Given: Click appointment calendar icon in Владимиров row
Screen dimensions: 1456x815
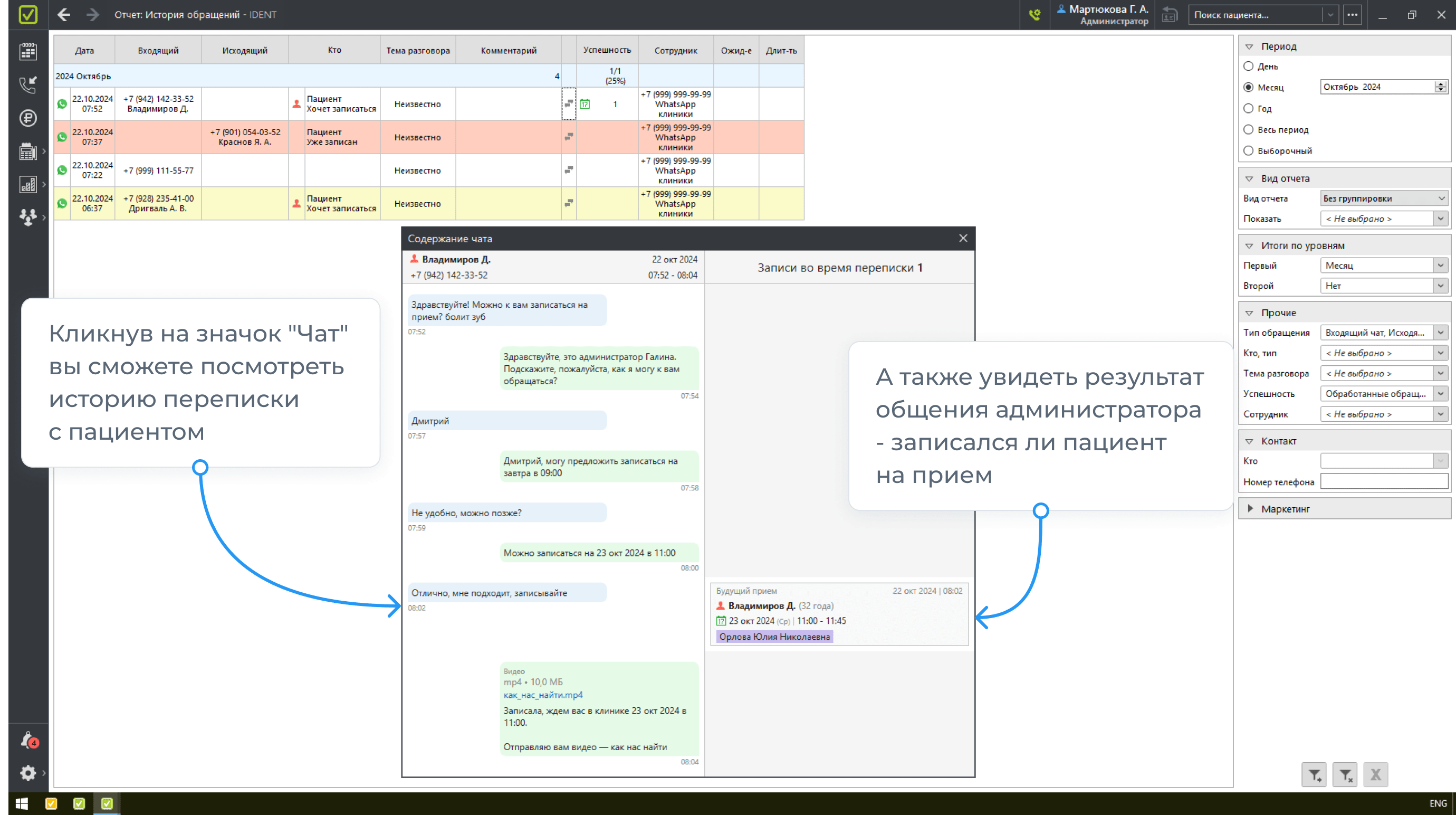Looking at the screenshot, I should (x=585, y=104).
